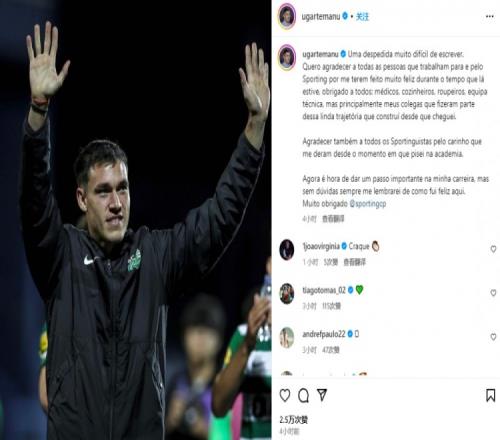Open ugartemanu's profile picture in the header
This screenshot has height=440, width=500.
pos(287,16)
